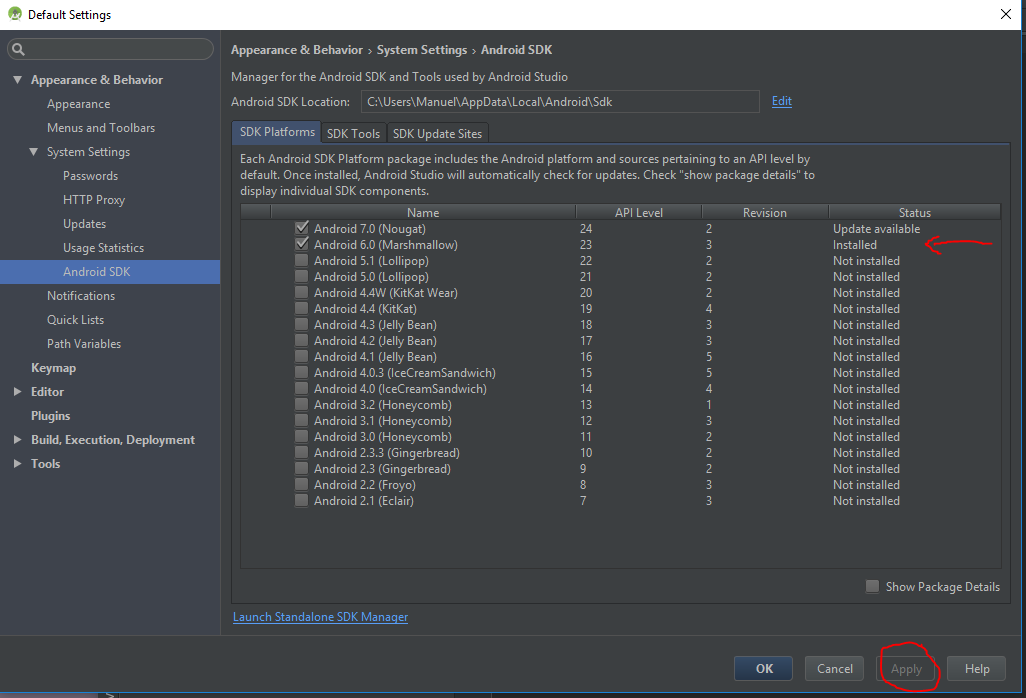Image resolution: width=1026 pixels, height=698 pixels.
Task: Uncheck the Android 6.0 (Marshmallow) checkbox
Action: (302, 244)
